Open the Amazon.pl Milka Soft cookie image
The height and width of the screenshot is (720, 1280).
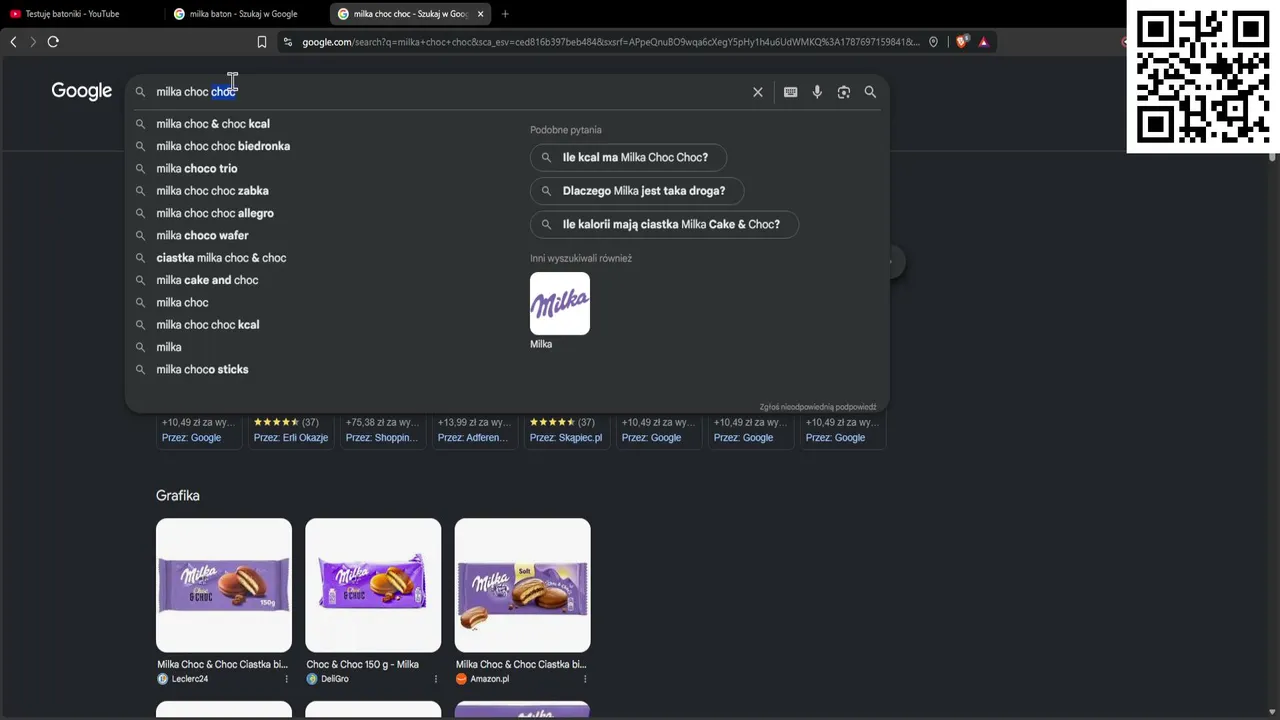tap(523, 585)
